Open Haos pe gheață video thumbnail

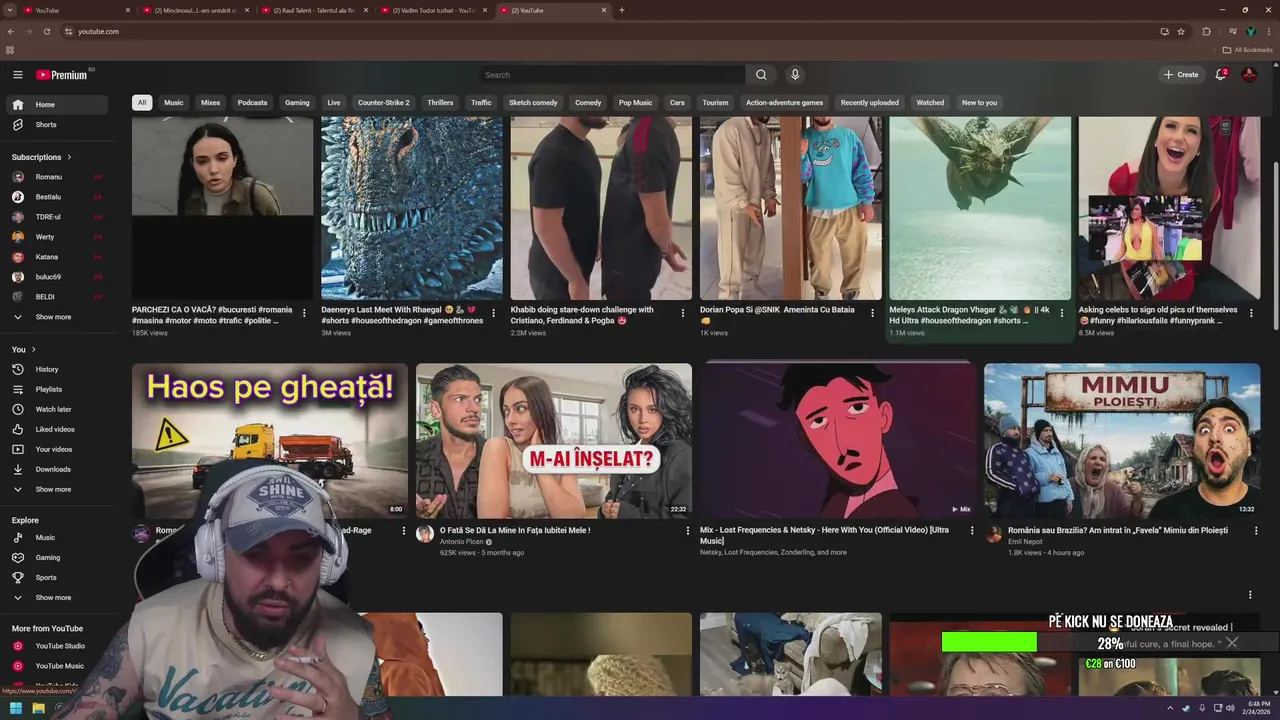(270, 440)
